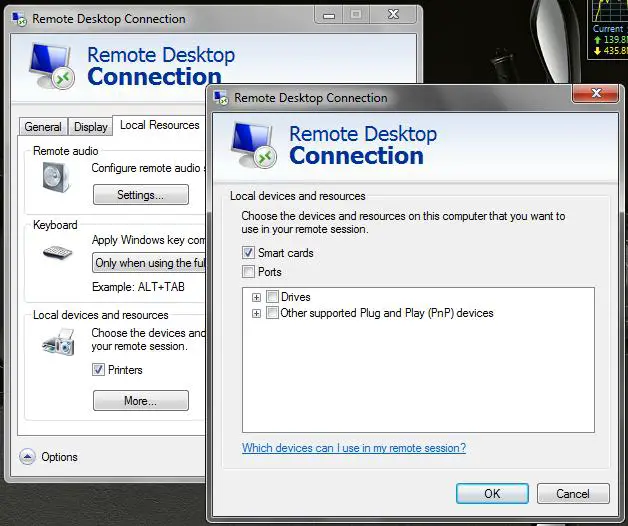Check the Drives checkbox

[x=272, y=296]
